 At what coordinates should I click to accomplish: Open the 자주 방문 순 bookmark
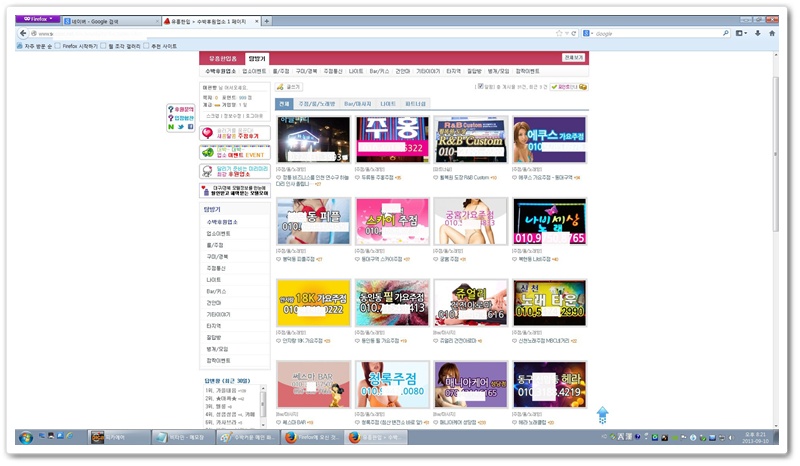[34, 46]
